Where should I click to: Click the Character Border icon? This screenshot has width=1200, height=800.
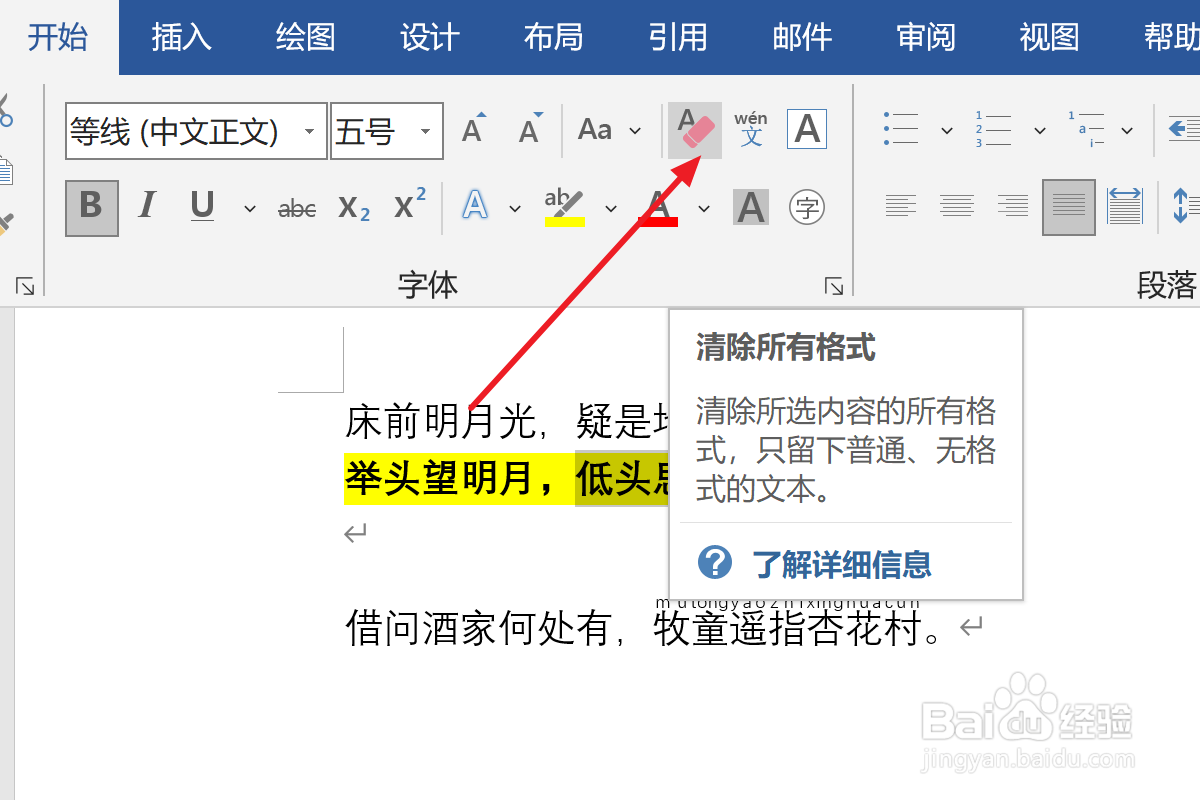806,128
